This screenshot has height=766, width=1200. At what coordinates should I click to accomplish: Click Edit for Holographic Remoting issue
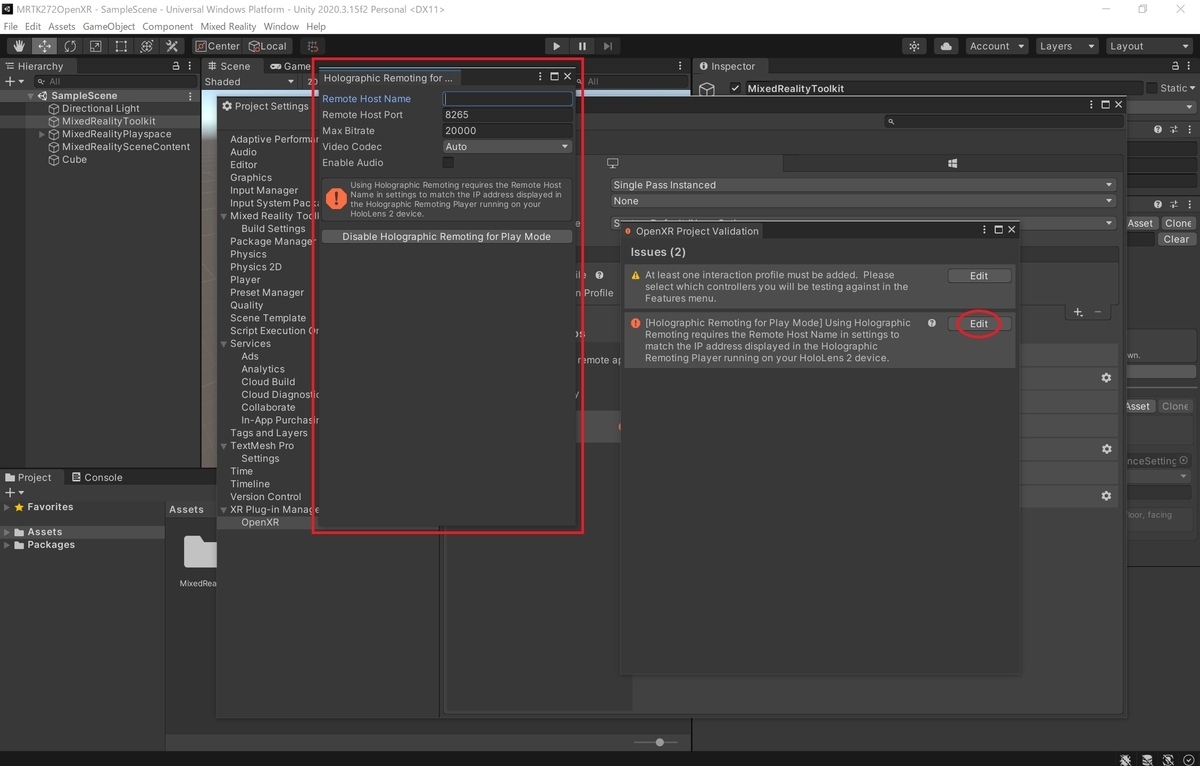pos(979,324)
